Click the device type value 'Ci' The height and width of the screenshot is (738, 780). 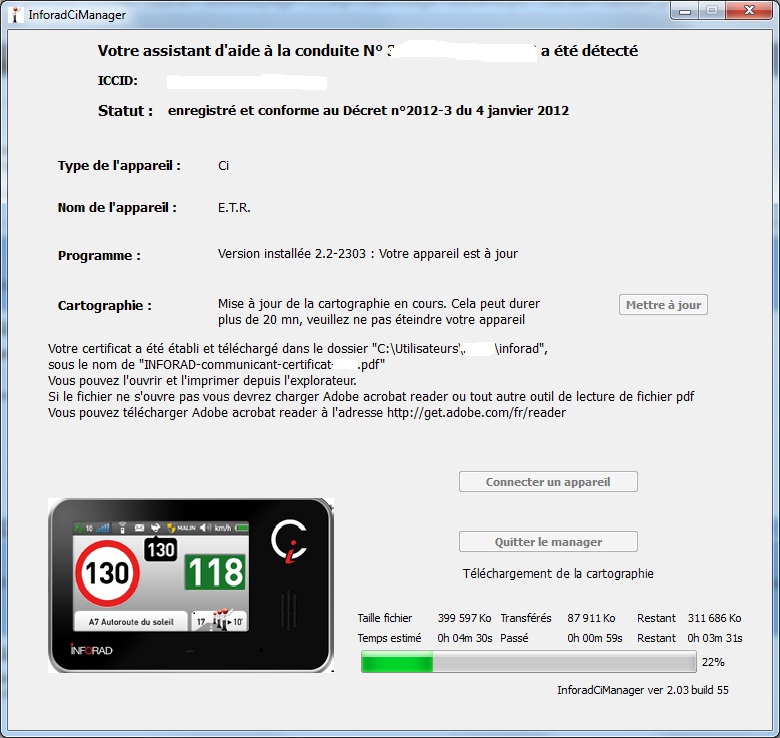(x=223, y=166)
